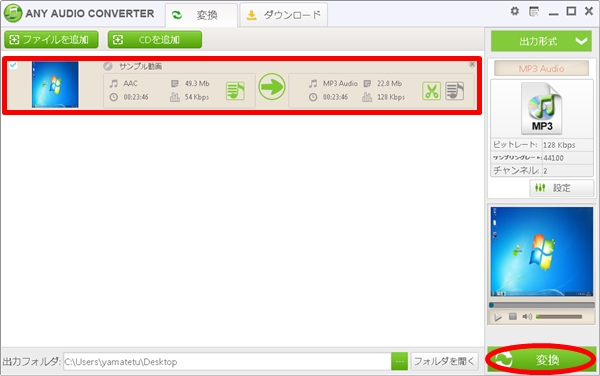Browse output folder with the ... button
600x376 pixels.
(x=399, y=361)
